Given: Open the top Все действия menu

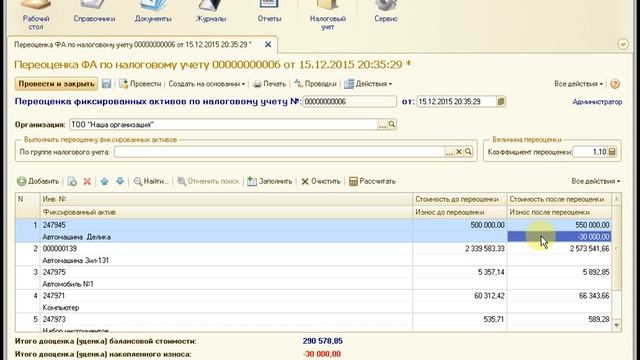Looking at the screenshot, I should click(578, 84).
